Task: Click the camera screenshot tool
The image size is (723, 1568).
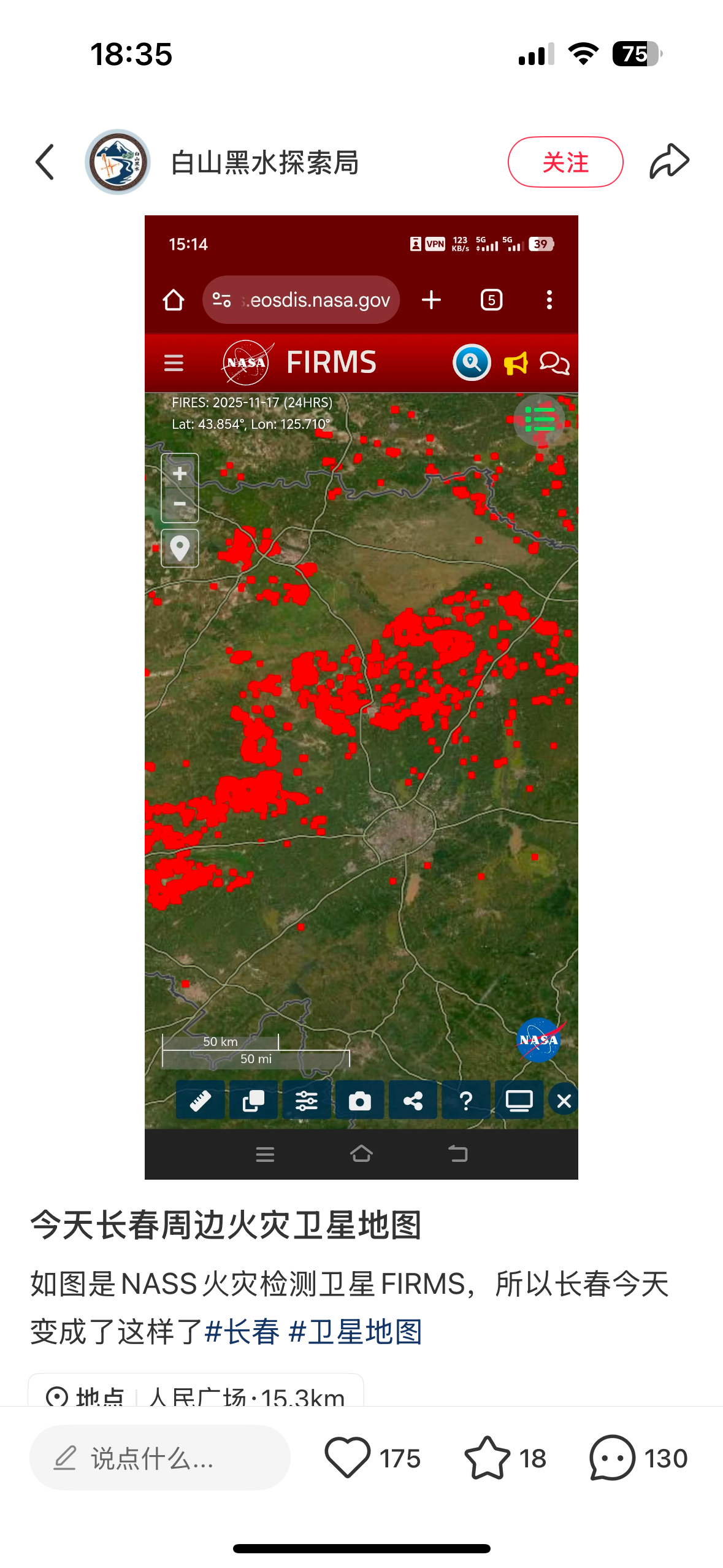Action: [359, 1101]
